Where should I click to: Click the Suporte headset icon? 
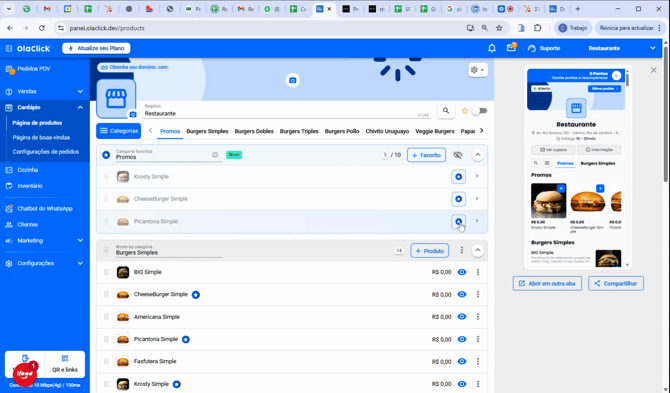click(x=532, y=48)
